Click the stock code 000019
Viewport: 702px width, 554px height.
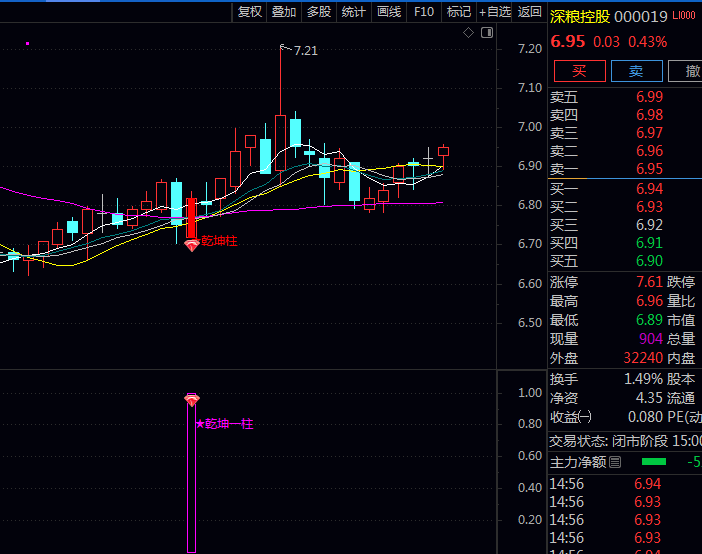(641, 17)
